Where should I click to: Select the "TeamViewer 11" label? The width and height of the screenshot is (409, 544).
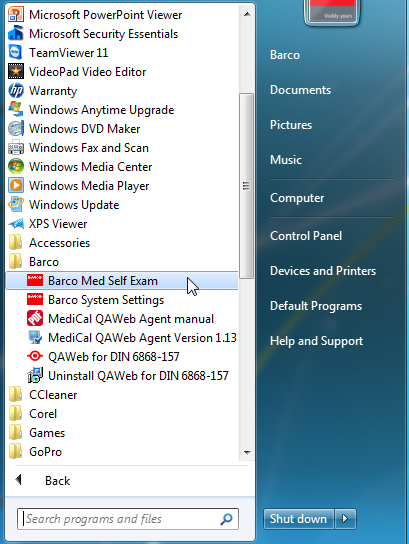[69, 53]
